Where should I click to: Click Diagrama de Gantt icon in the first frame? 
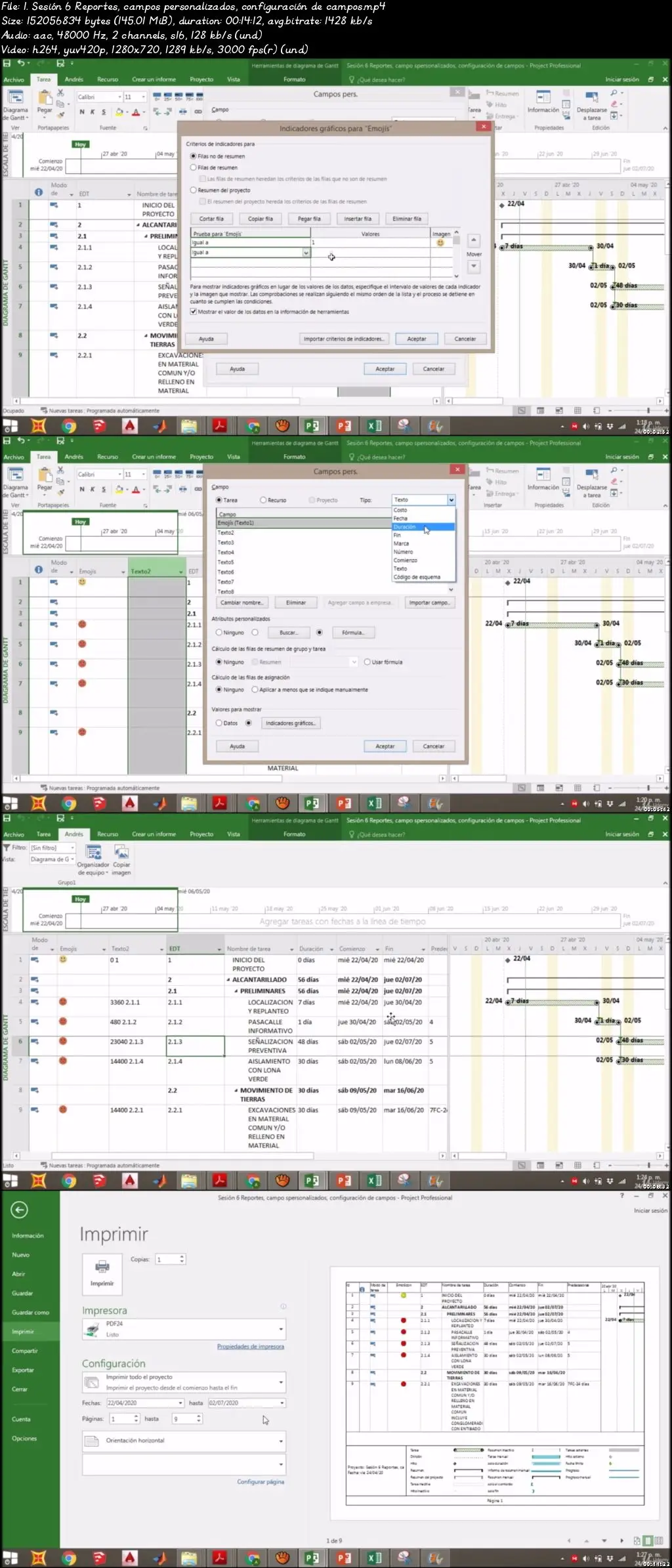pos(15,97)
